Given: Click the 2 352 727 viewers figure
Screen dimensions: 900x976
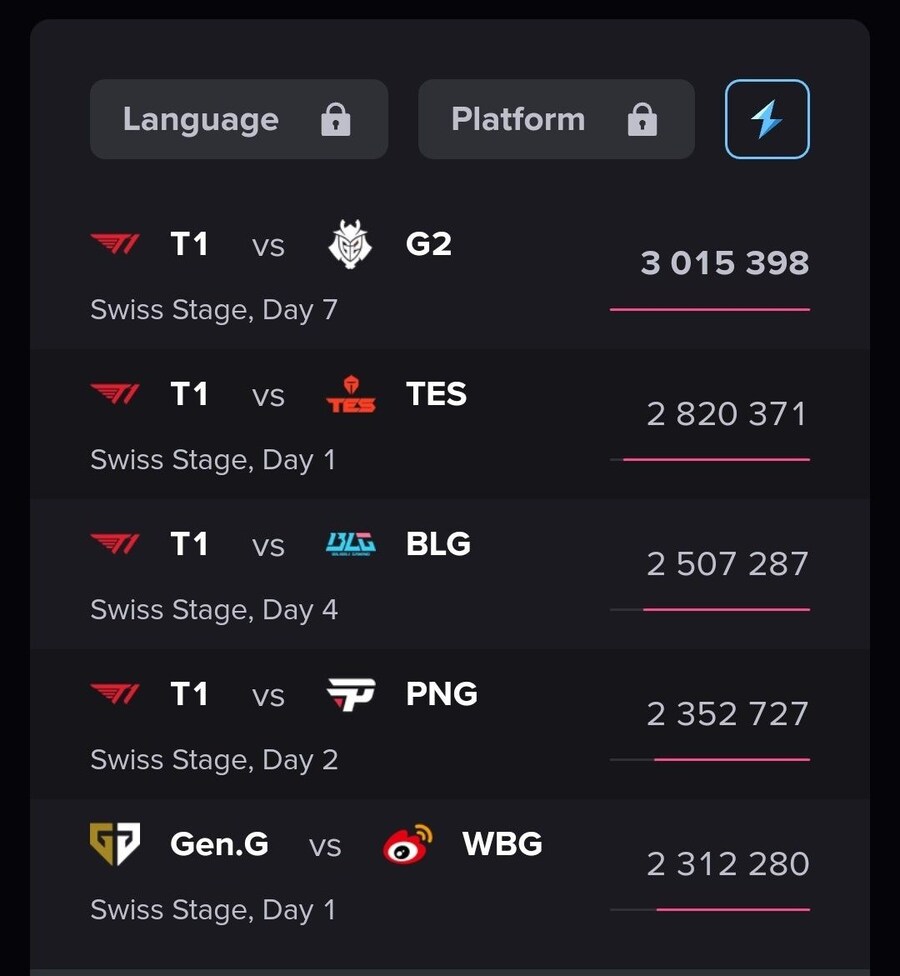Looking at the screenshot, I should [728, 713].
